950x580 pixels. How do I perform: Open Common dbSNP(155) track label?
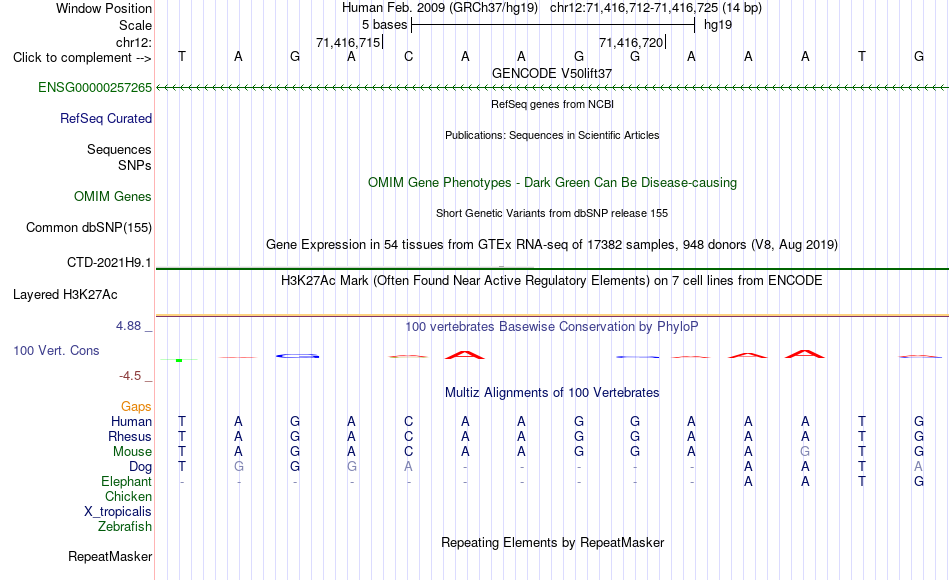pos(88,228)
